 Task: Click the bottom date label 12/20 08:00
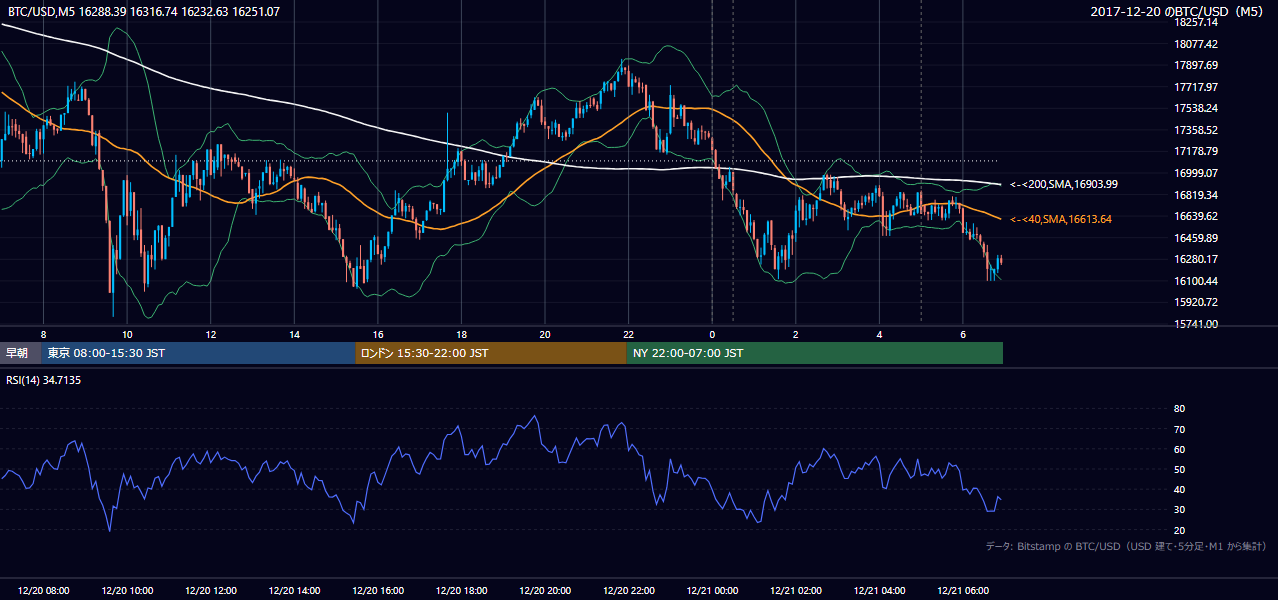point(44,591)
